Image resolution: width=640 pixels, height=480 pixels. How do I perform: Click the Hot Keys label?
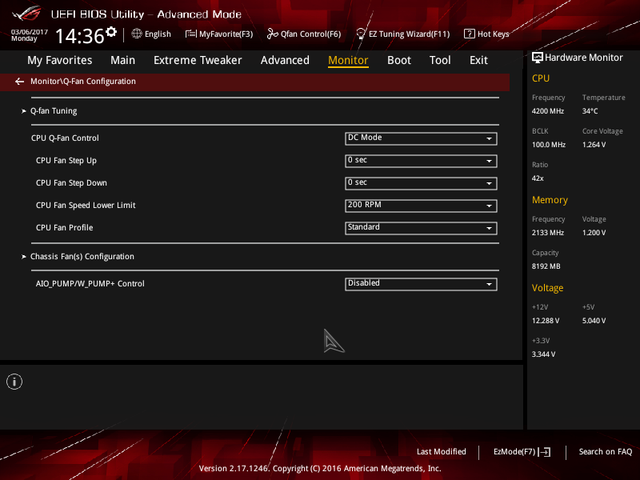(493, 34)
